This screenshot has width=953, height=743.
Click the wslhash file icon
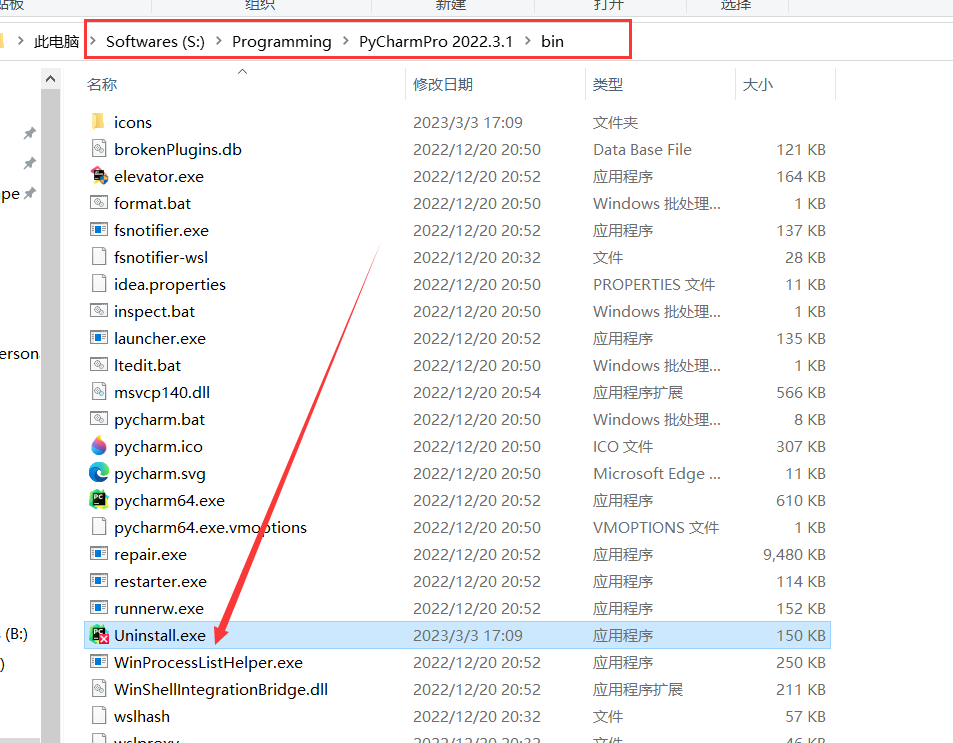point(98,716)
